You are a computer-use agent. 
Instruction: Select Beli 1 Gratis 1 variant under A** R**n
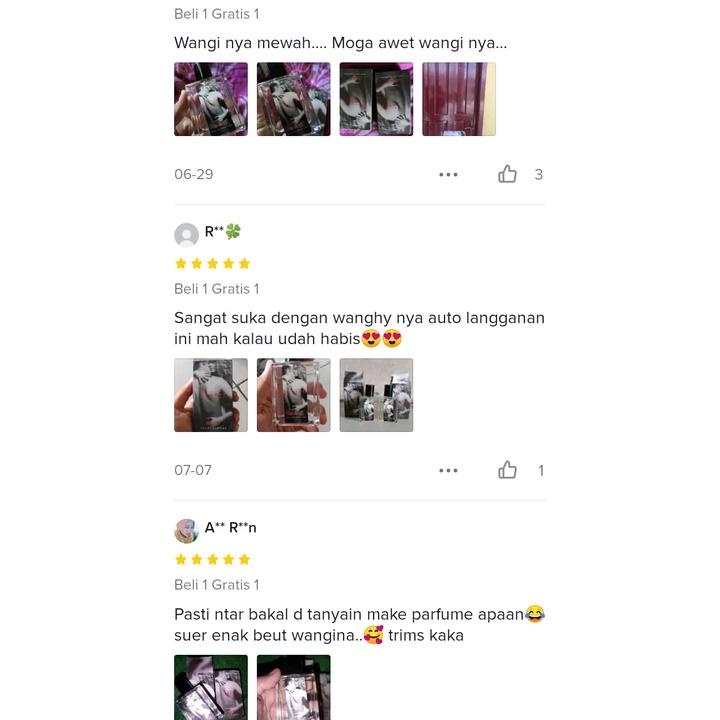click(x=217, y=585)
